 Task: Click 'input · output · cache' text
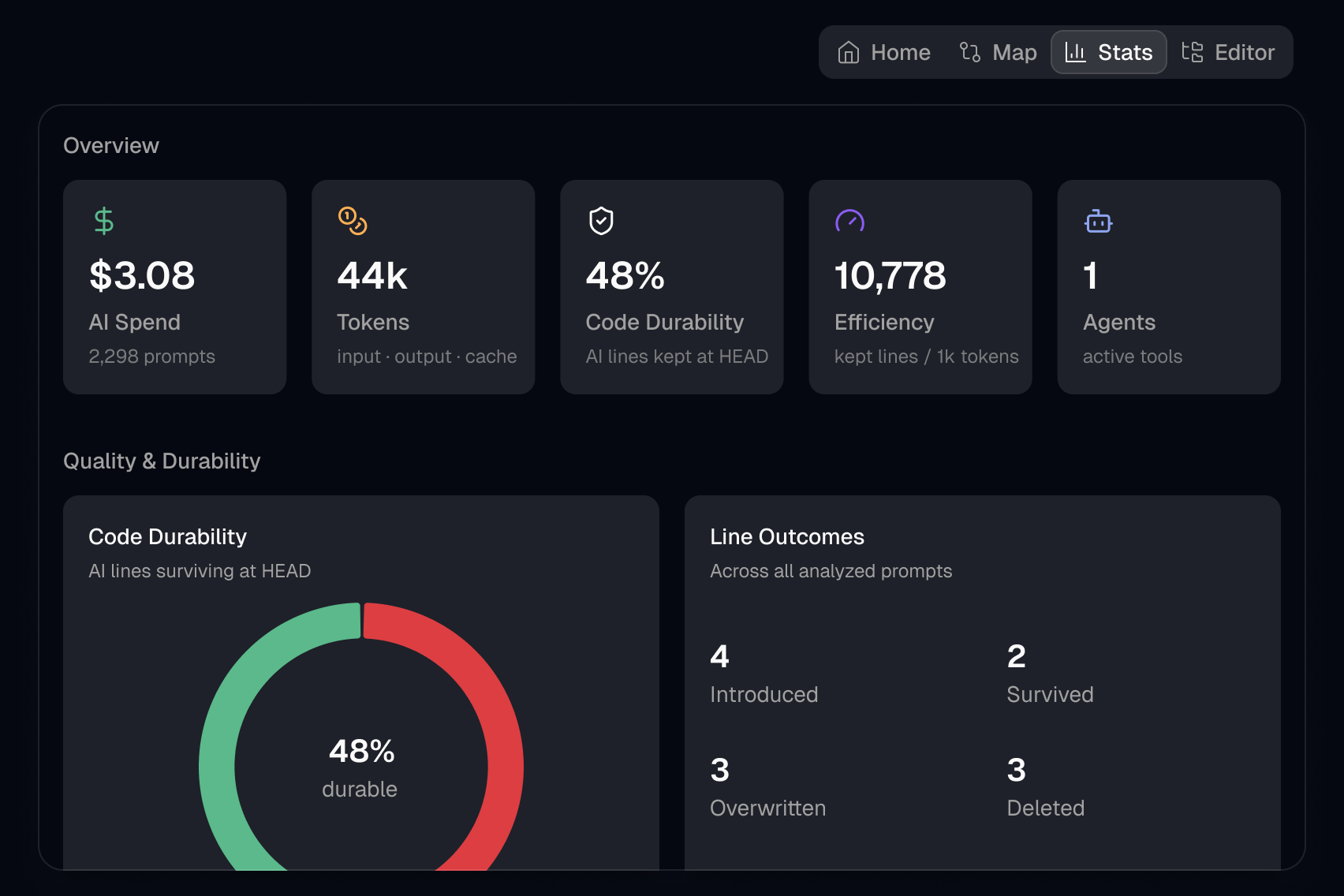pyautogui.click(x=427, y=357)
